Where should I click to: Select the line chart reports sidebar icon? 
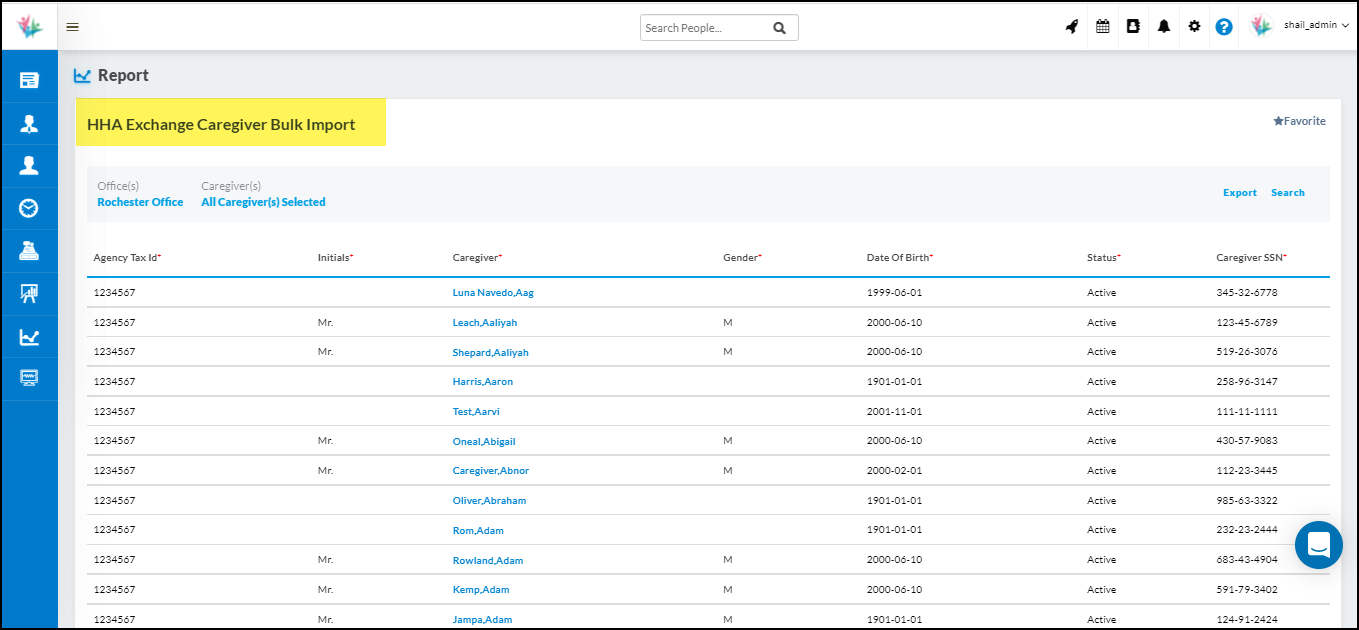tap(29, 337)
